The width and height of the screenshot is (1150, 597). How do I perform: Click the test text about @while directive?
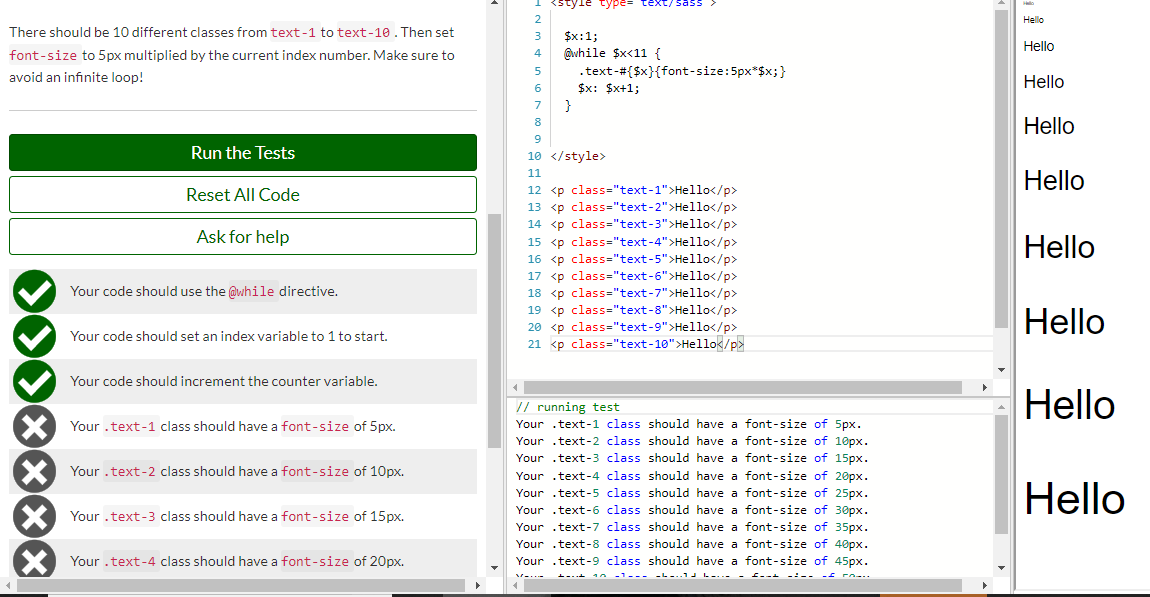click(204, 291)
